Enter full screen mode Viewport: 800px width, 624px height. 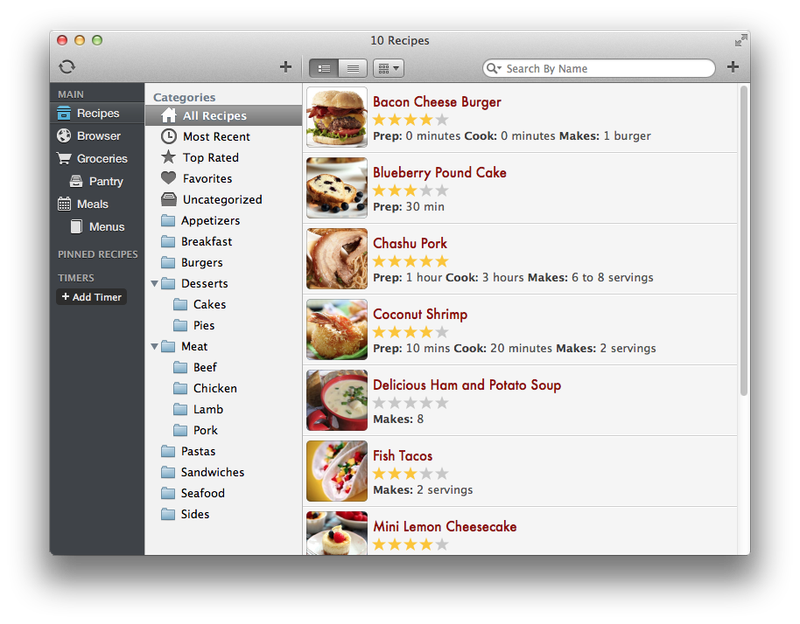[x=740, y=41]
